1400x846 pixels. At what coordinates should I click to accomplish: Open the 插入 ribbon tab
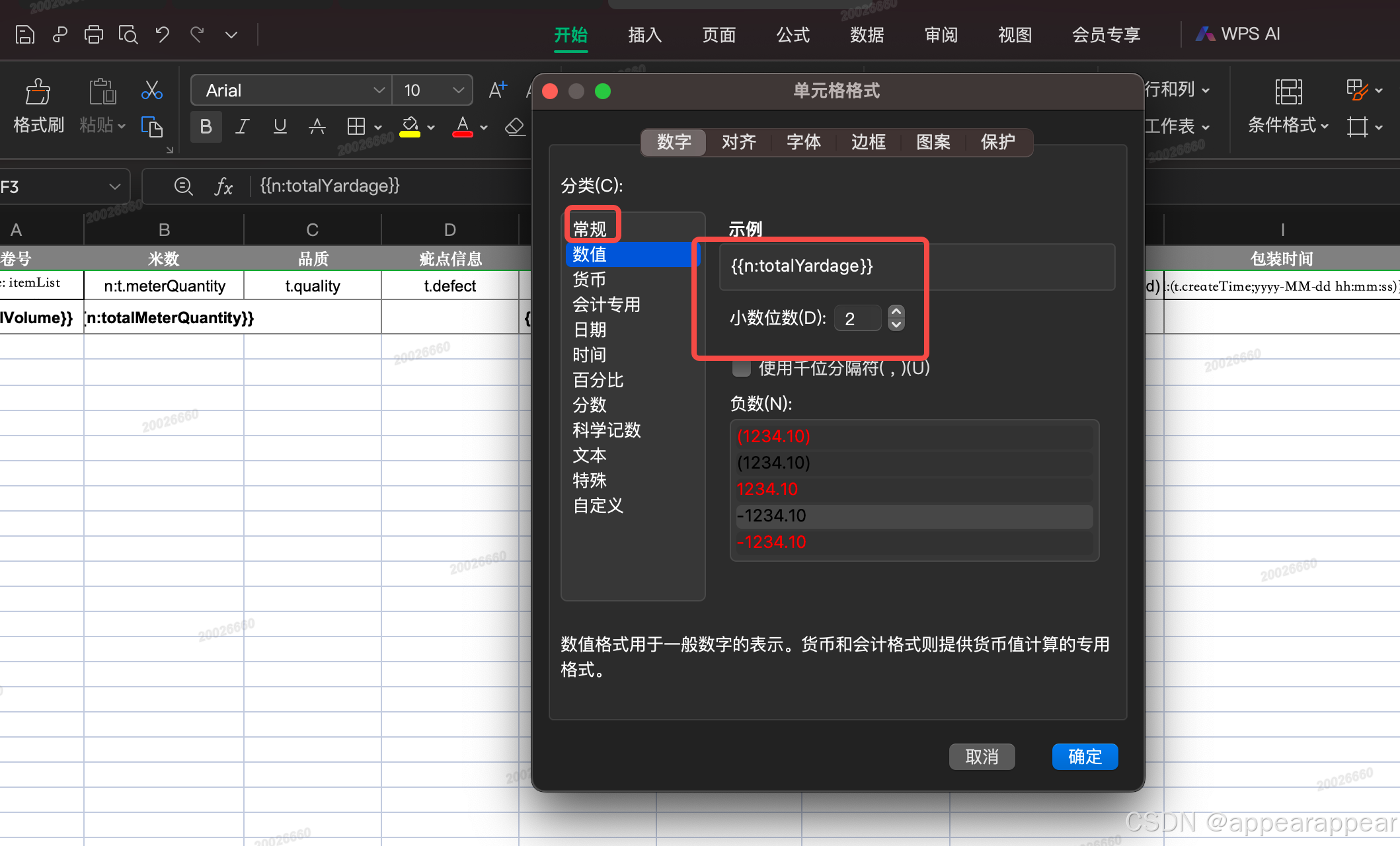pos(644,34)
